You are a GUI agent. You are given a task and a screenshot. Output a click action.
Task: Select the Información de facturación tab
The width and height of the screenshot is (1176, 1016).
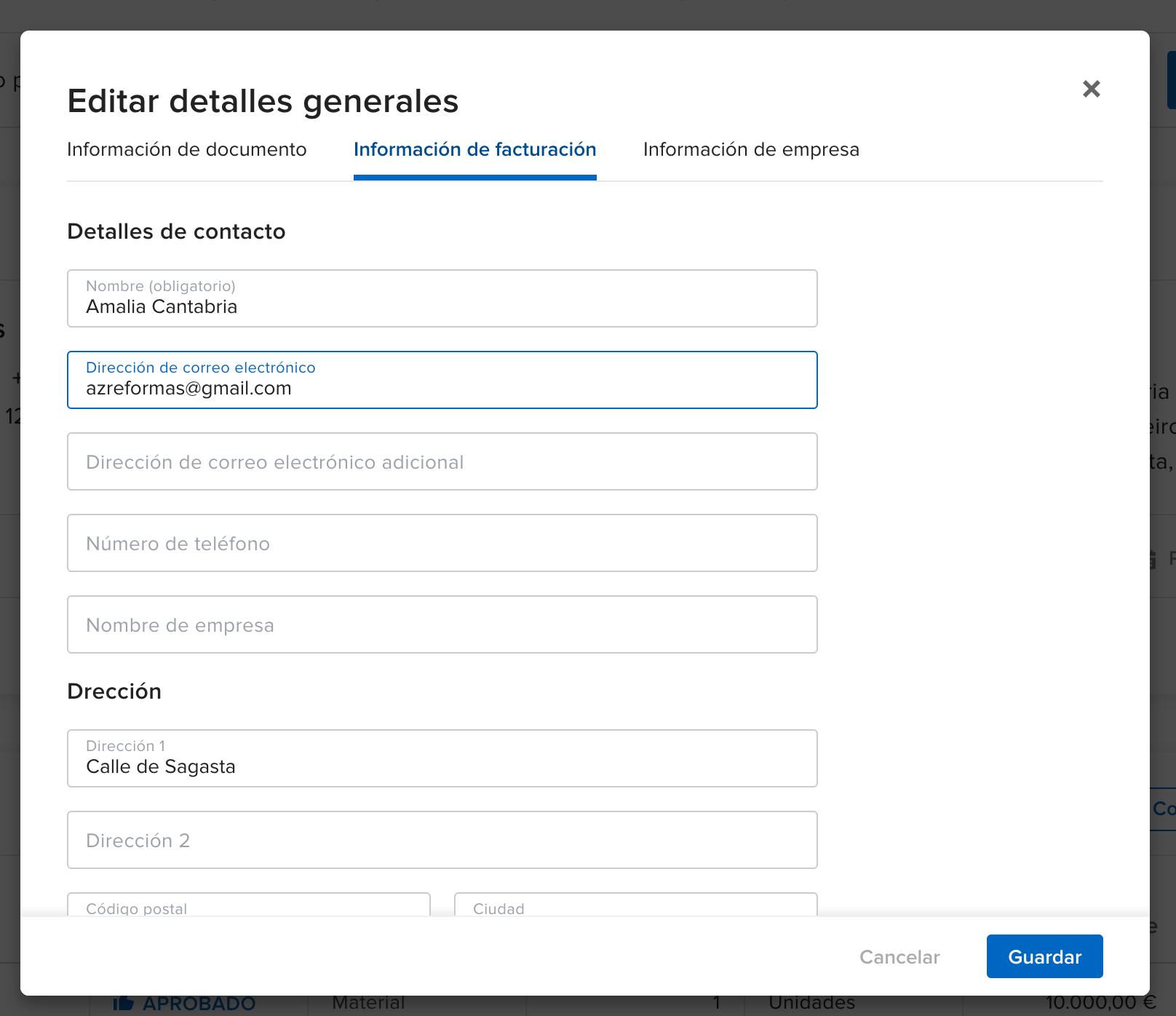pyautogui.click(x=474, y=150)
